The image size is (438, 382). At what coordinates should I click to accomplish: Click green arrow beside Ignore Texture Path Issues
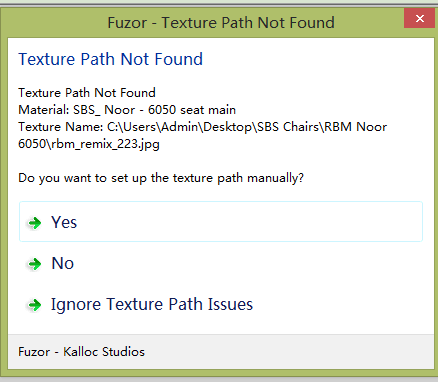(35, 305)
